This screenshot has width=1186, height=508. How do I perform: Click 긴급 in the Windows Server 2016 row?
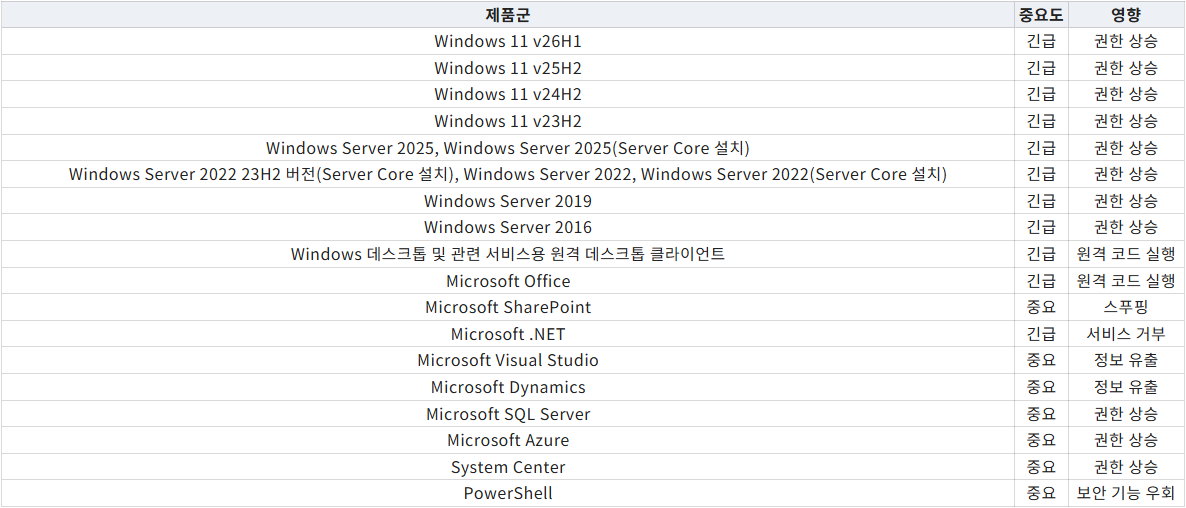pos(1041,227)
